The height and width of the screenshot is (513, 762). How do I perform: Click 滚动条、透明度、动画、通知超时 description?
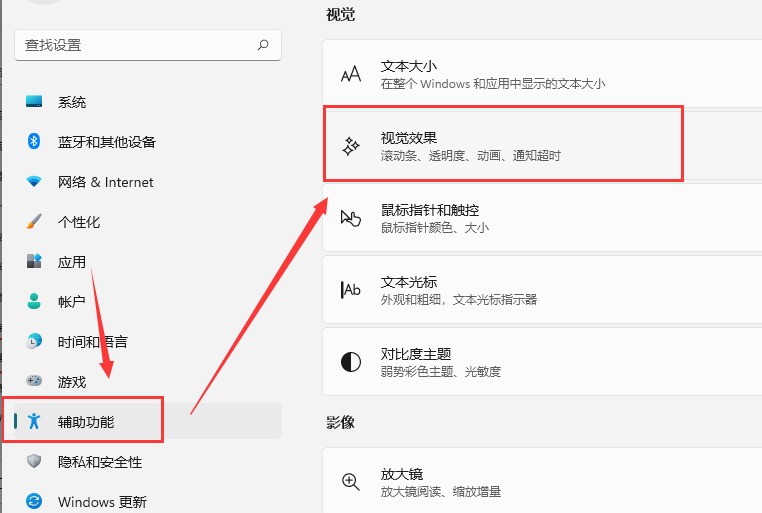(x=470, y=156)
